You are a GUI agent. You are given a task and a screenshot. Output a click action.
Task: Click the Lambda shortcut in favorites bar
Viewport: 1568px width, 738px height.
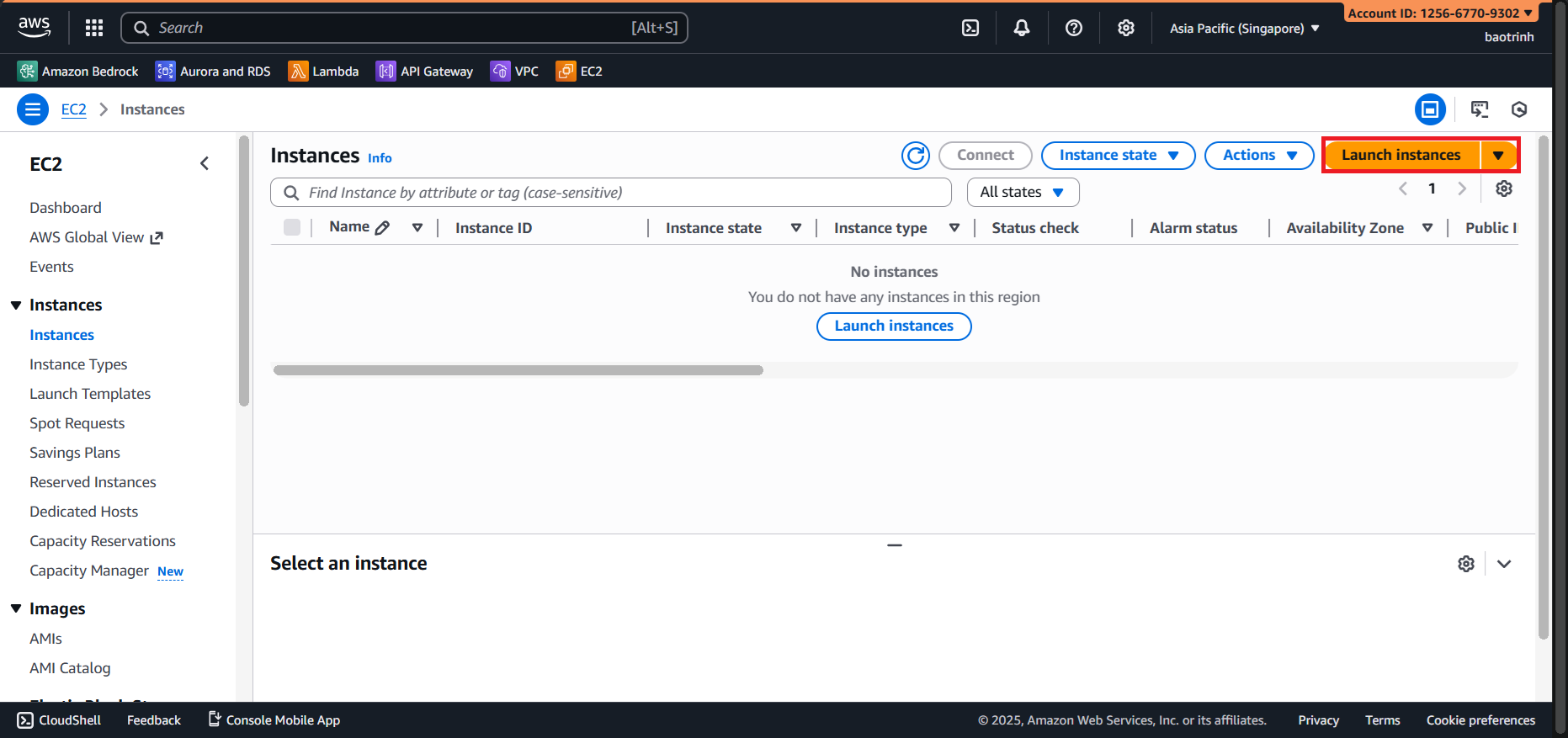pyautogui.click(x=324, y=72)
